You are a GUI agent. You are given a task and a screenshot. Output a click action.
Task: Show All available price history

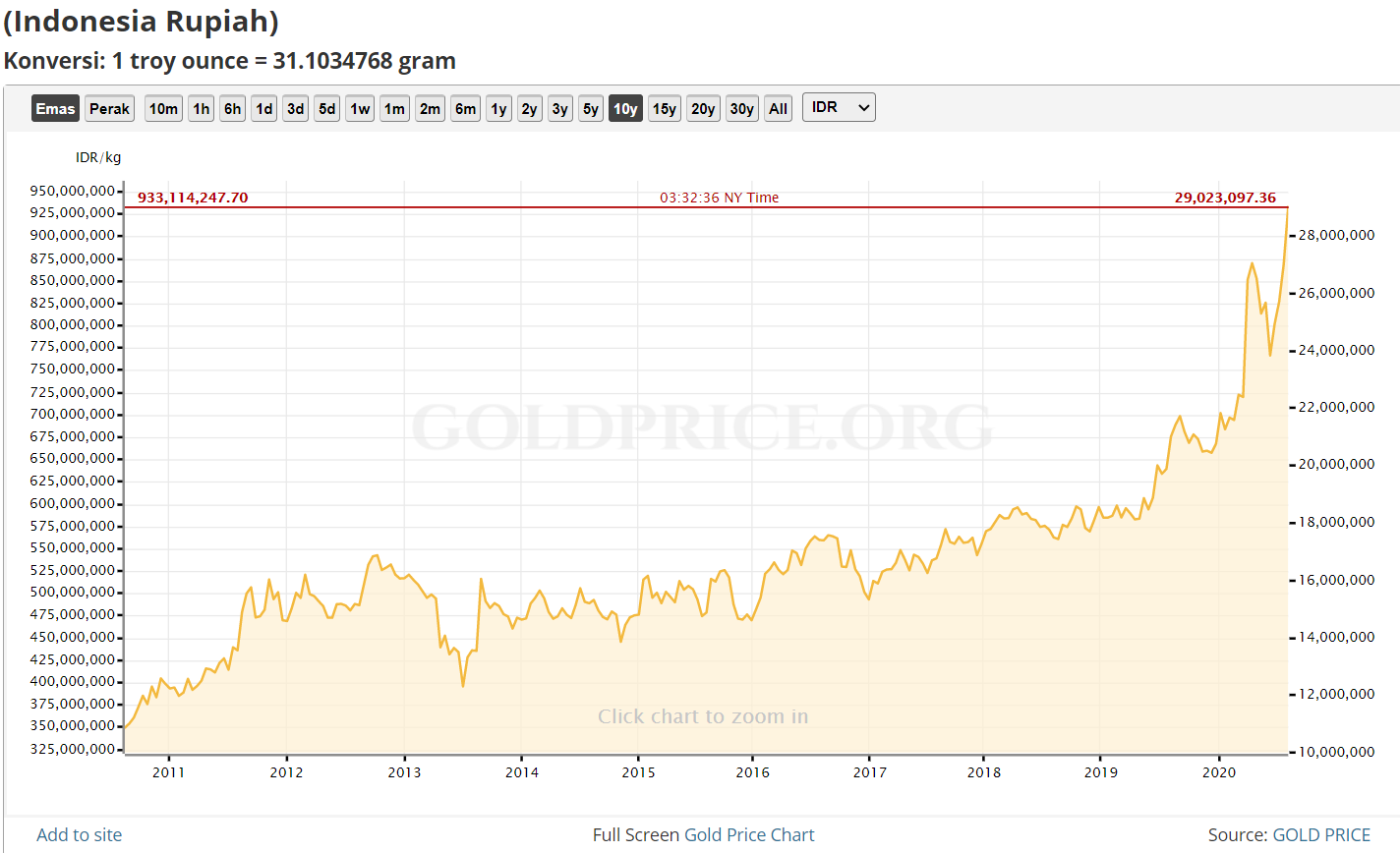778,109
